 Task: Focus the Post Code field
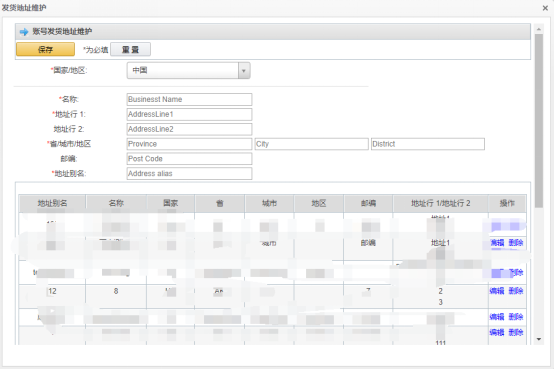click(189, 159)
